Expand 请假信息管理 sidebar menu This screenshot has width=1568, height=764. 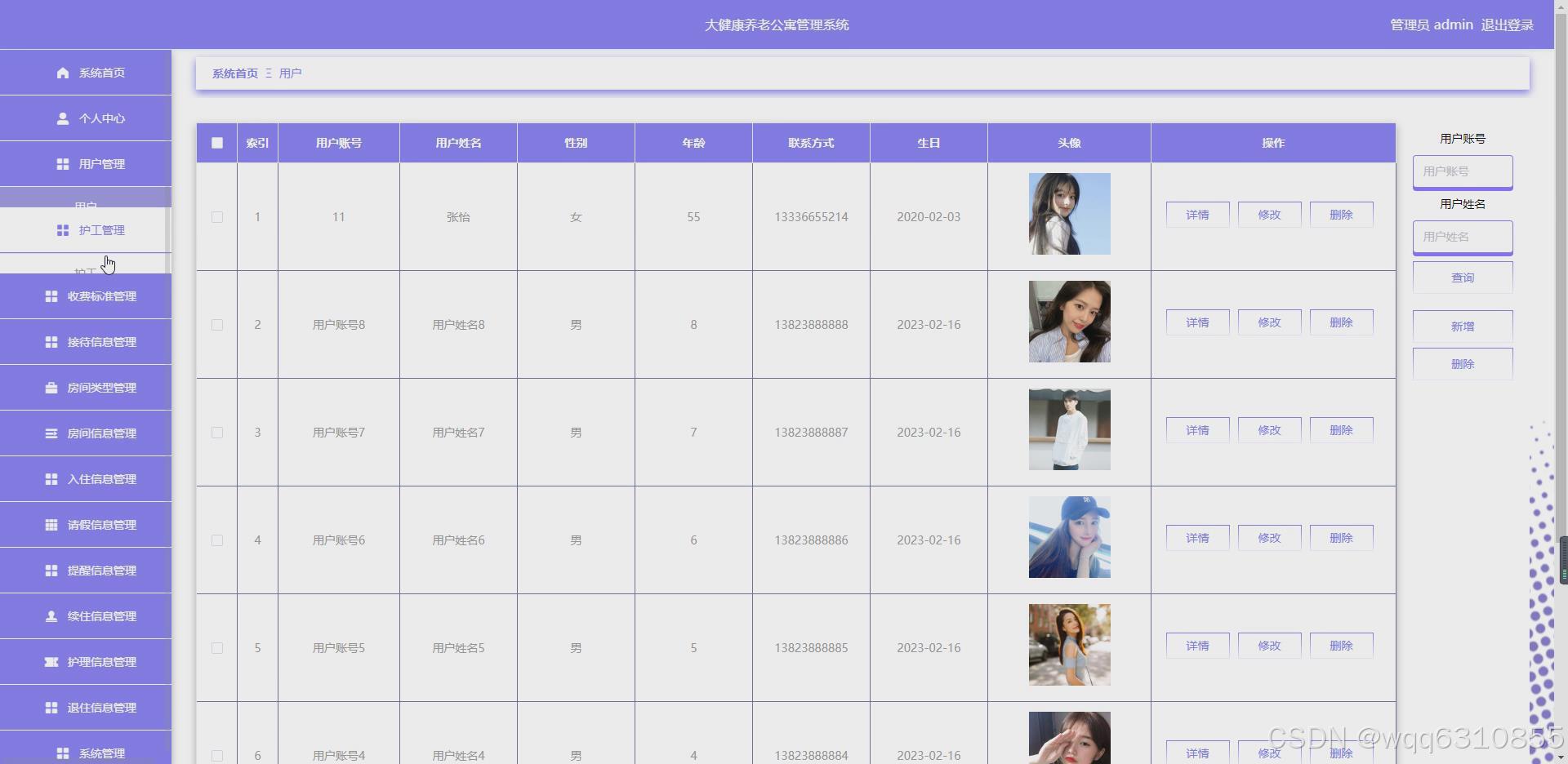pos(86,525)
